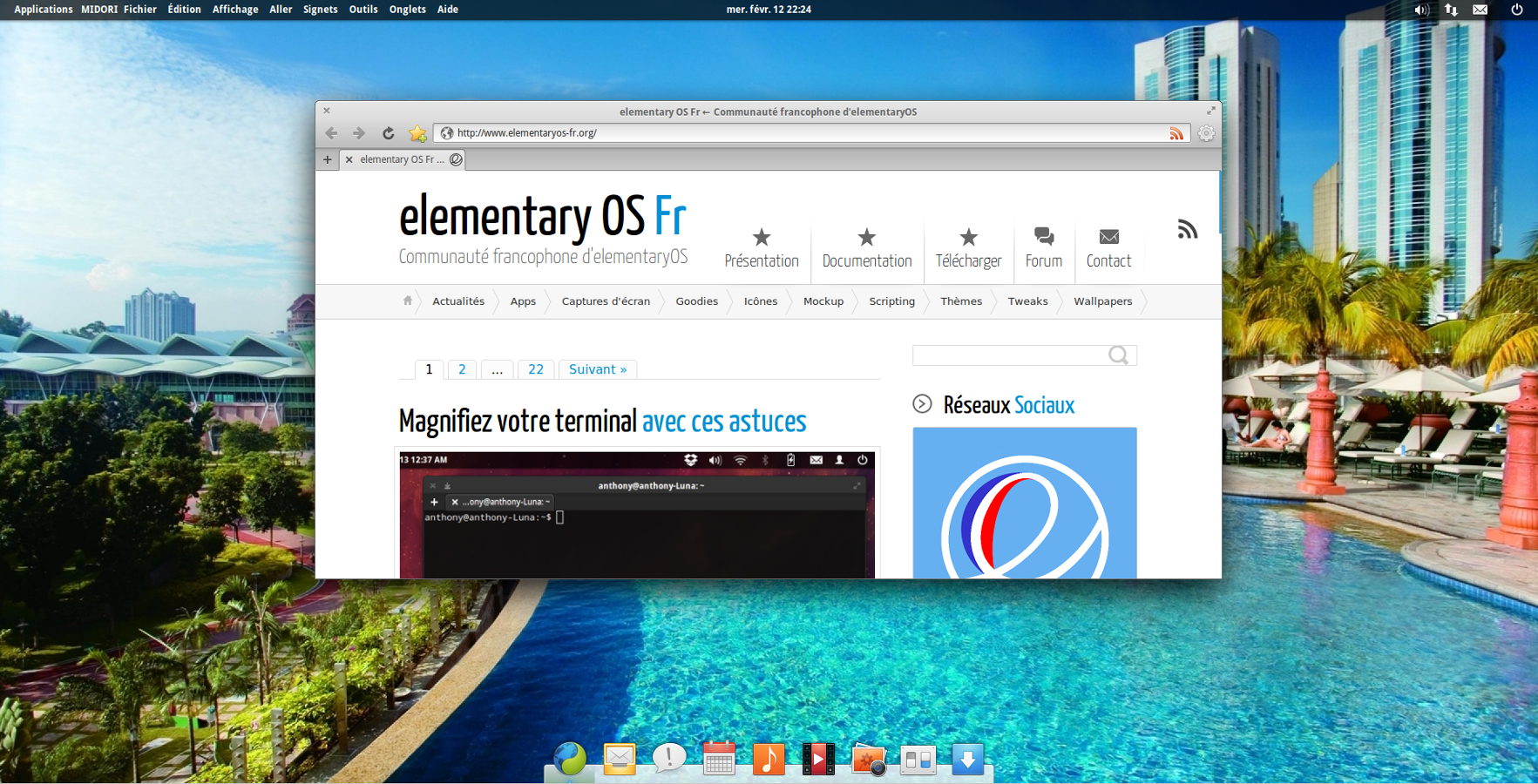Click the URL address field

810,133
